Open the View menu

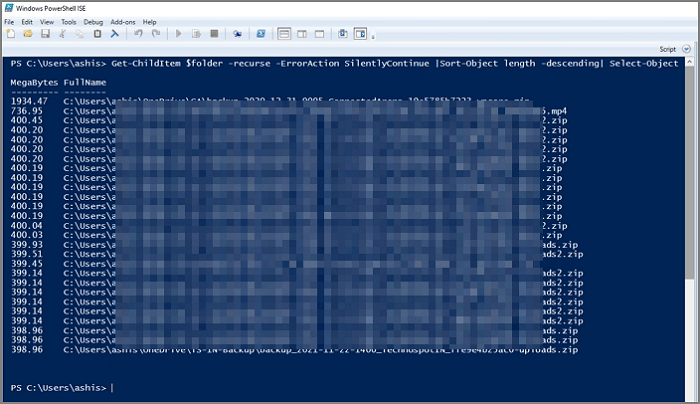(47, 21)
